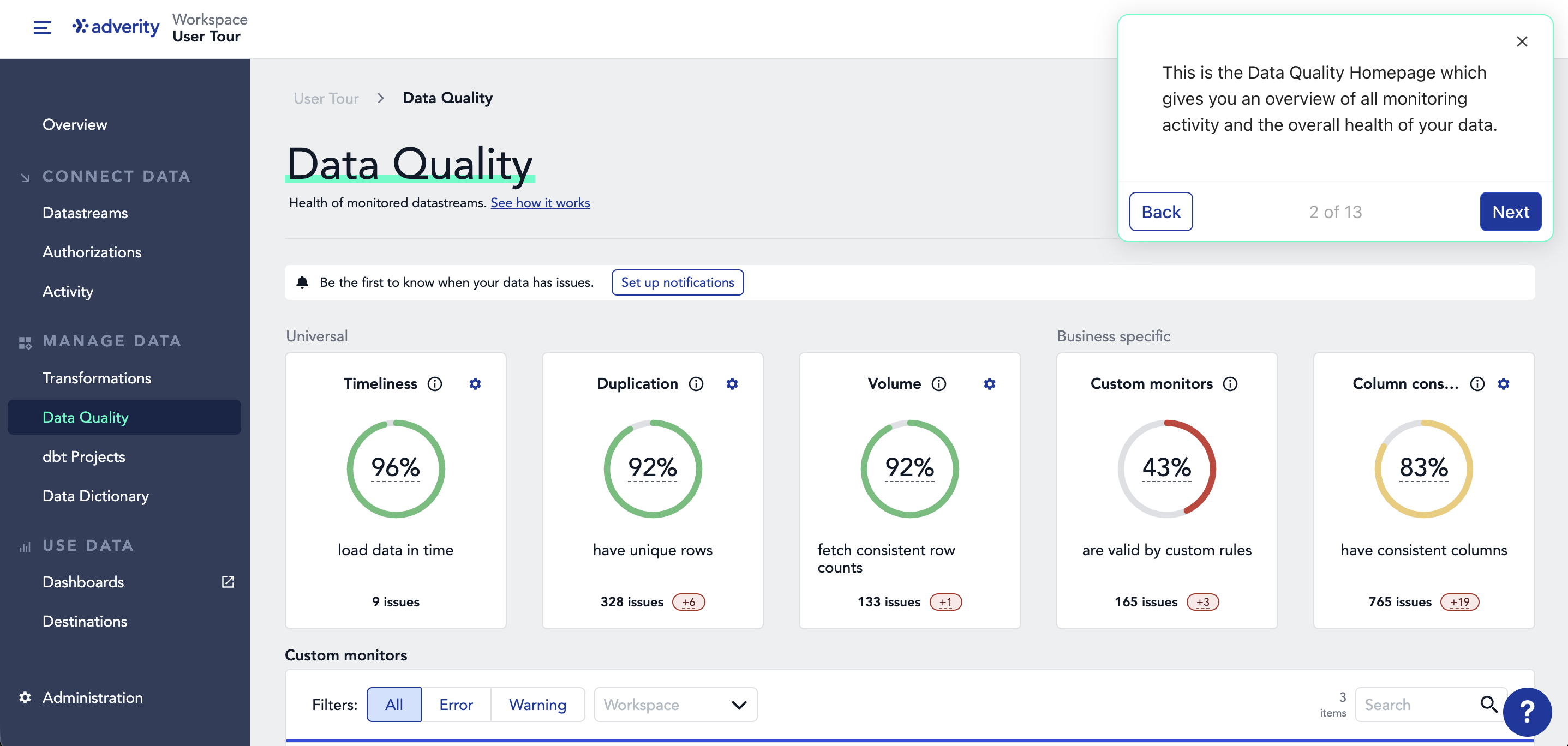Click the notification bell icon
The image size is (1568, 746).
pyautogui.click(x=302, y=282)
